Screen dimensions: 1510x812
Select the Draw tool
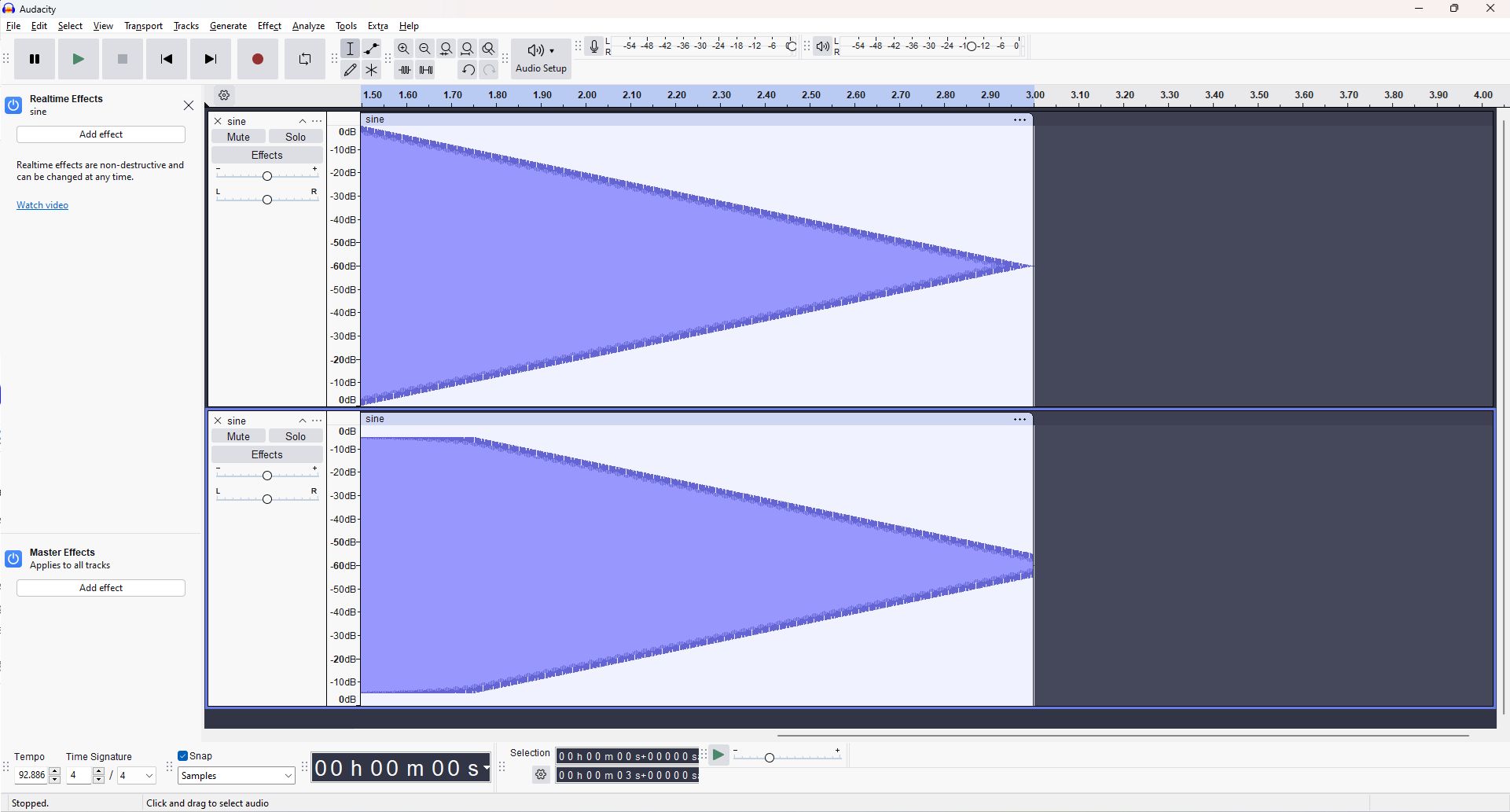pyautogui.click(x=351, y=69)
